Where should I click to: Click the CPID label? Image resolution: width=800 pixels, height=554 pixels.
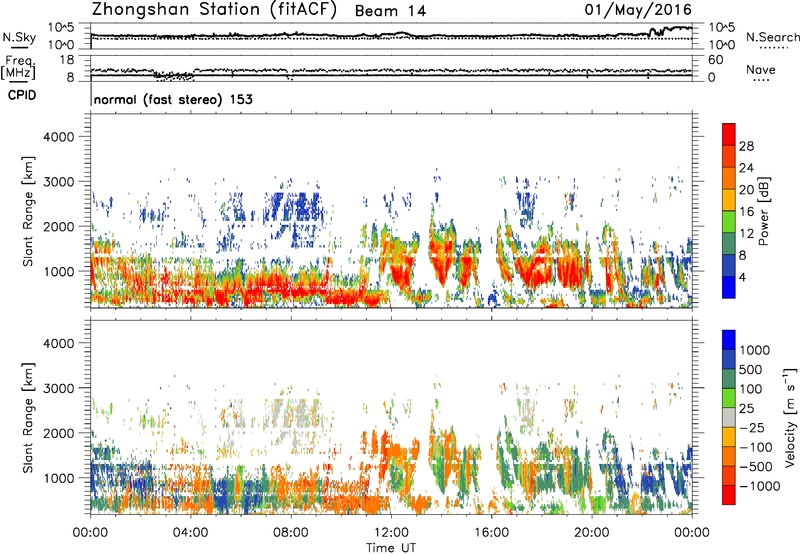tap(22, 95)
